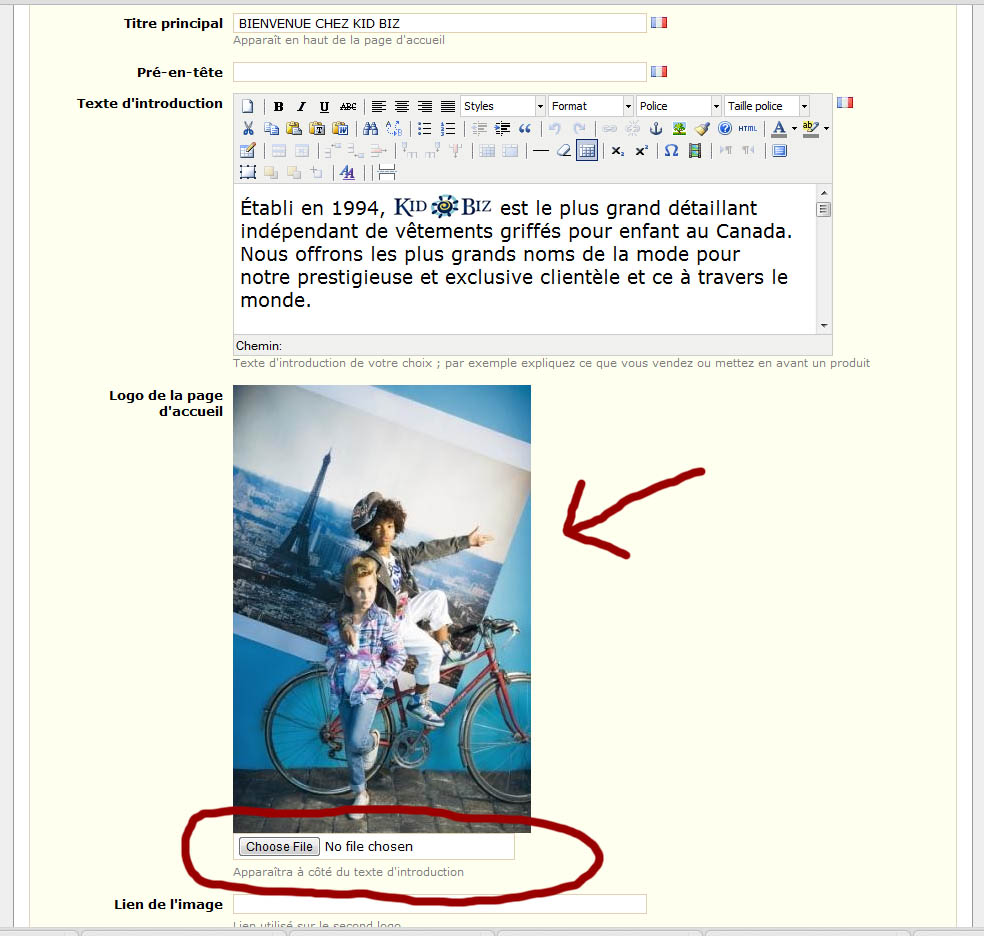The width and height of the screenshot is (984, 936).
Task: Click the background highlight color button
Action: 810,129
